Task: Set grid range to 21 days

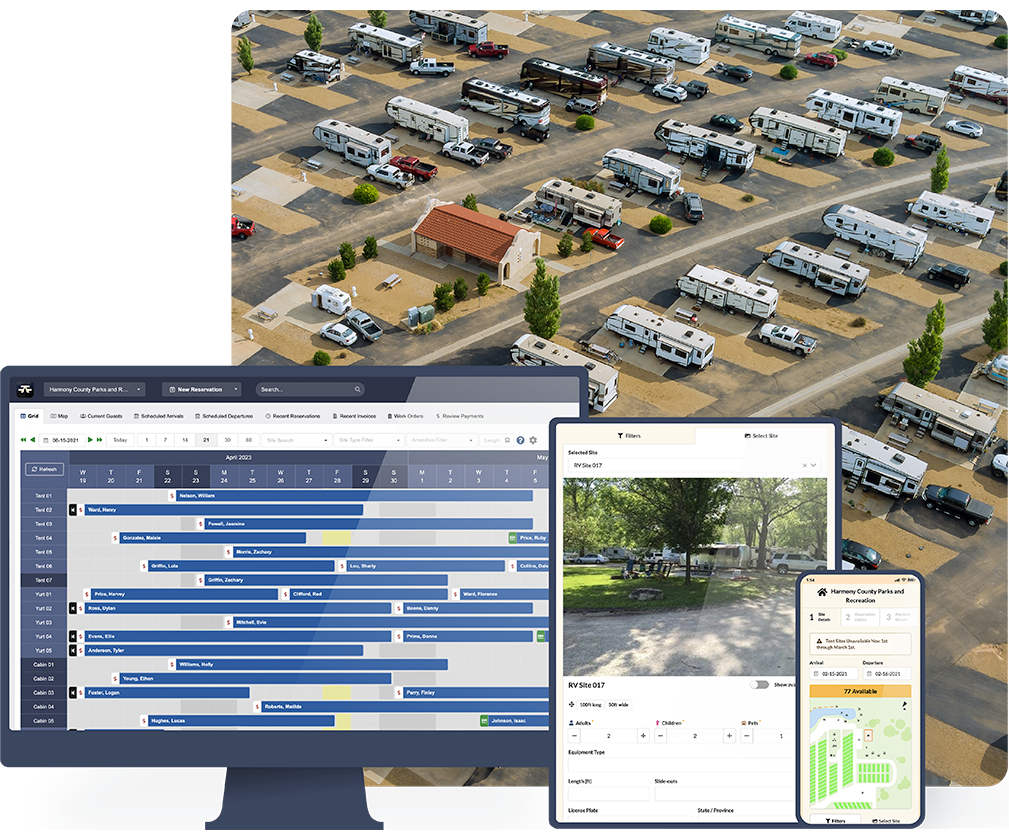Action: coord(206,440)
